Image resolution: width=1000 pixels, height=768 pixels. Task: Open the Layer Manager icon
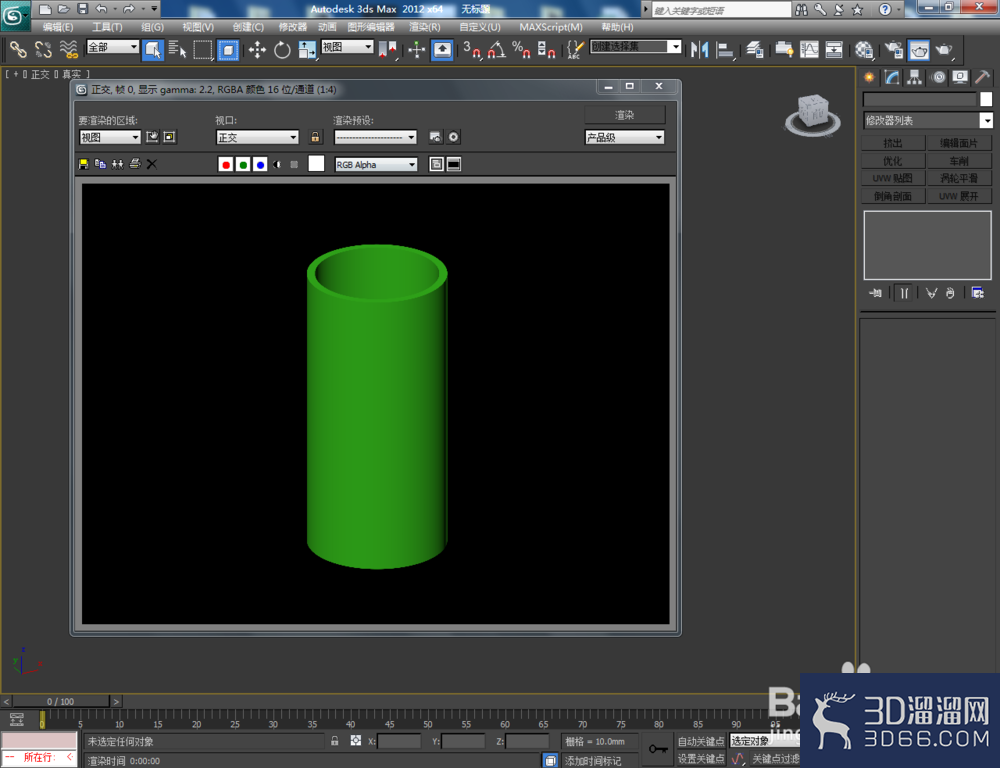click(755, 50)
